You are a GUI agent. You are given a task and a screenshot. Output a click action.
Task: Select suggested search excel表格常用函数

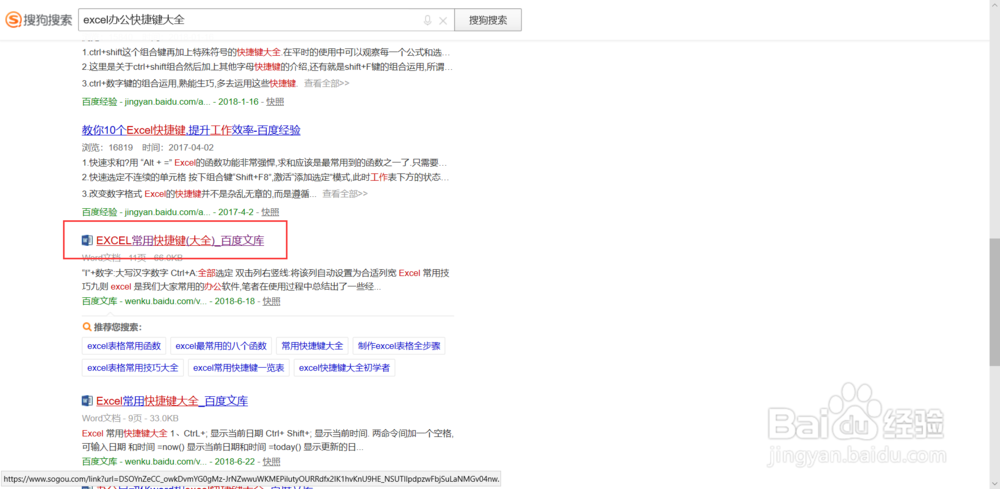click(124, 346)
